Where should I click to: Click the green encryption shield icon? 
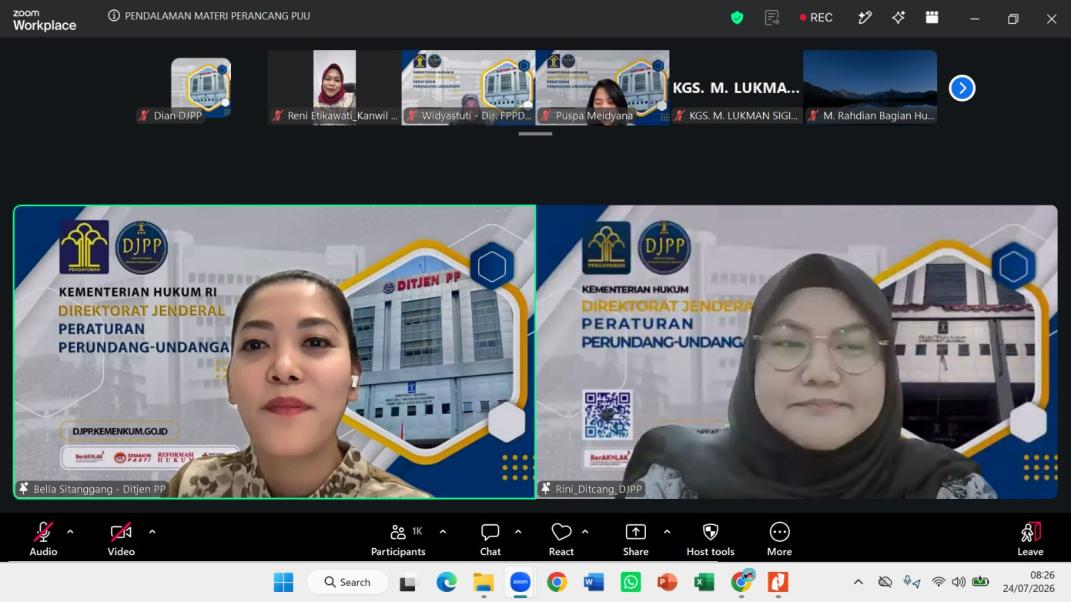(737, 18)
